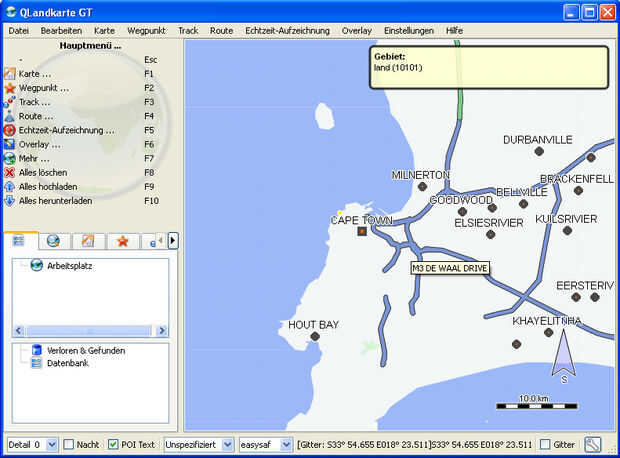Open the Bearbeiten menu
This screenshot has width=620, height=458.
[x=61, y=30]
